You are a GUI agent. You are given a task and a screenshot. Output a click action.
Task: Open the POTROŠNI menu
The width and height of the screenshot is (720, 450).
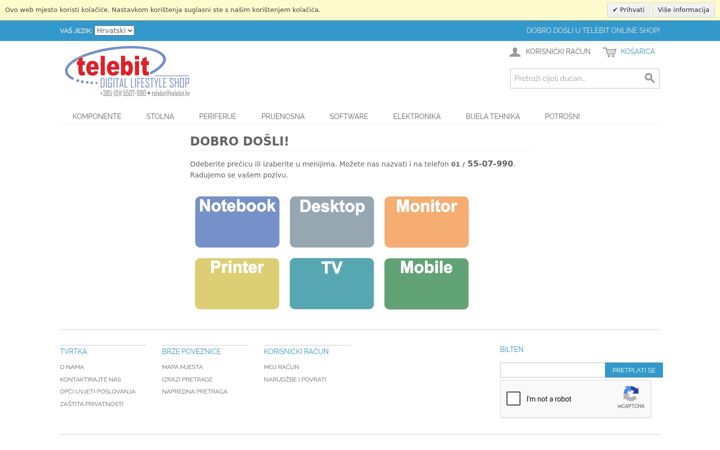562,116
